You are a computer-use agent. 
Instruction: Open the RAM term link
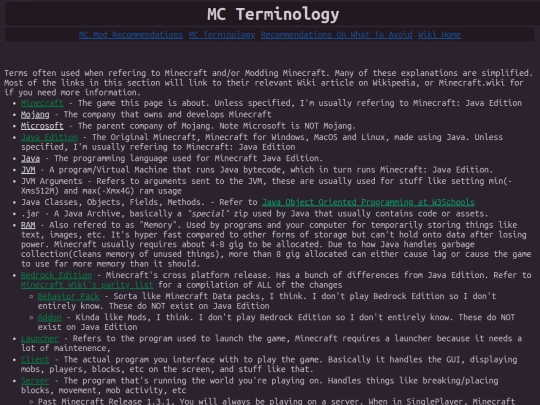pos(28,225)
